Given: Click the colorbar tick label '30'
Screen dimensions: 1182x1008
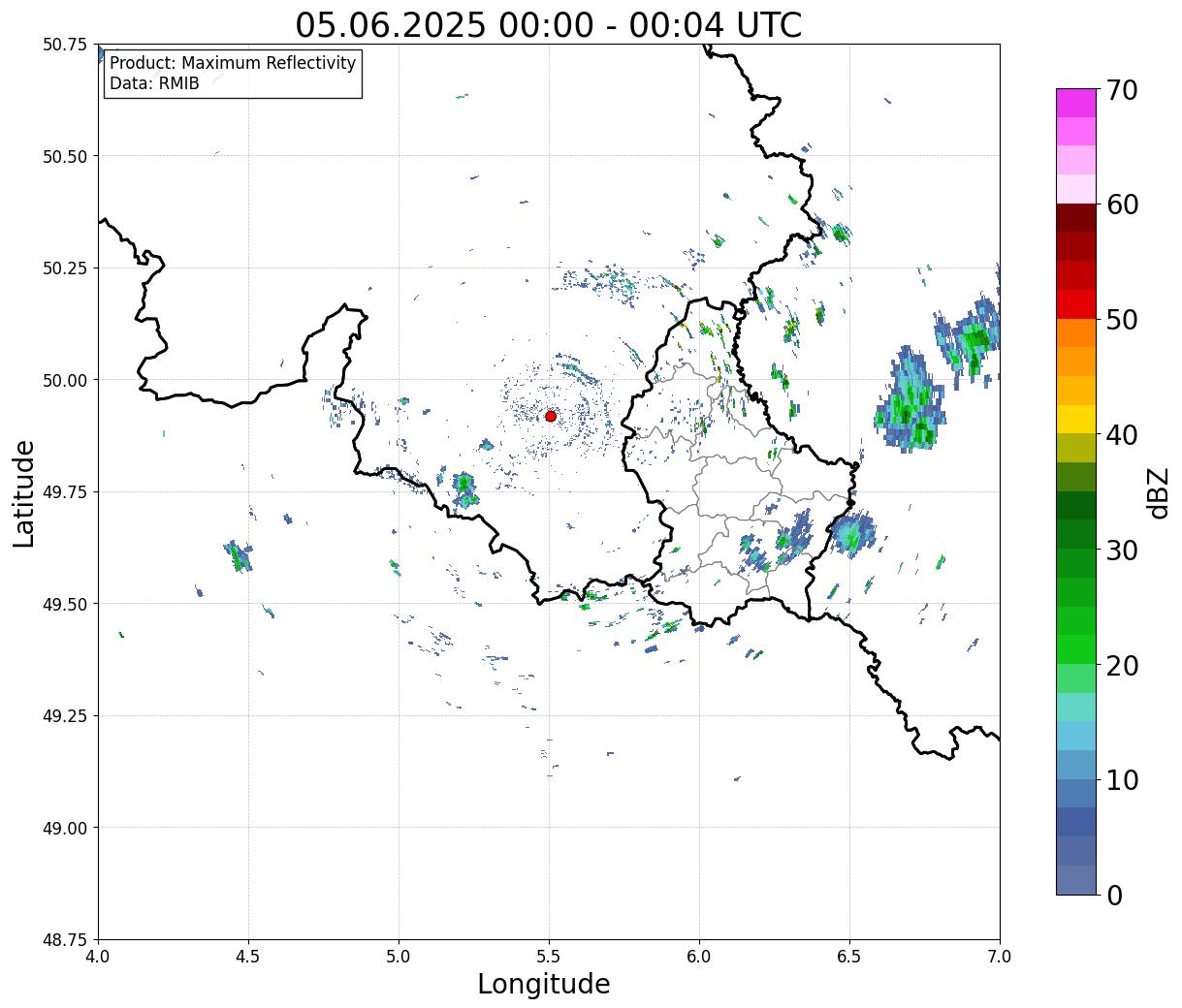Looking at the screenshot, I should tap(1122, 551).
